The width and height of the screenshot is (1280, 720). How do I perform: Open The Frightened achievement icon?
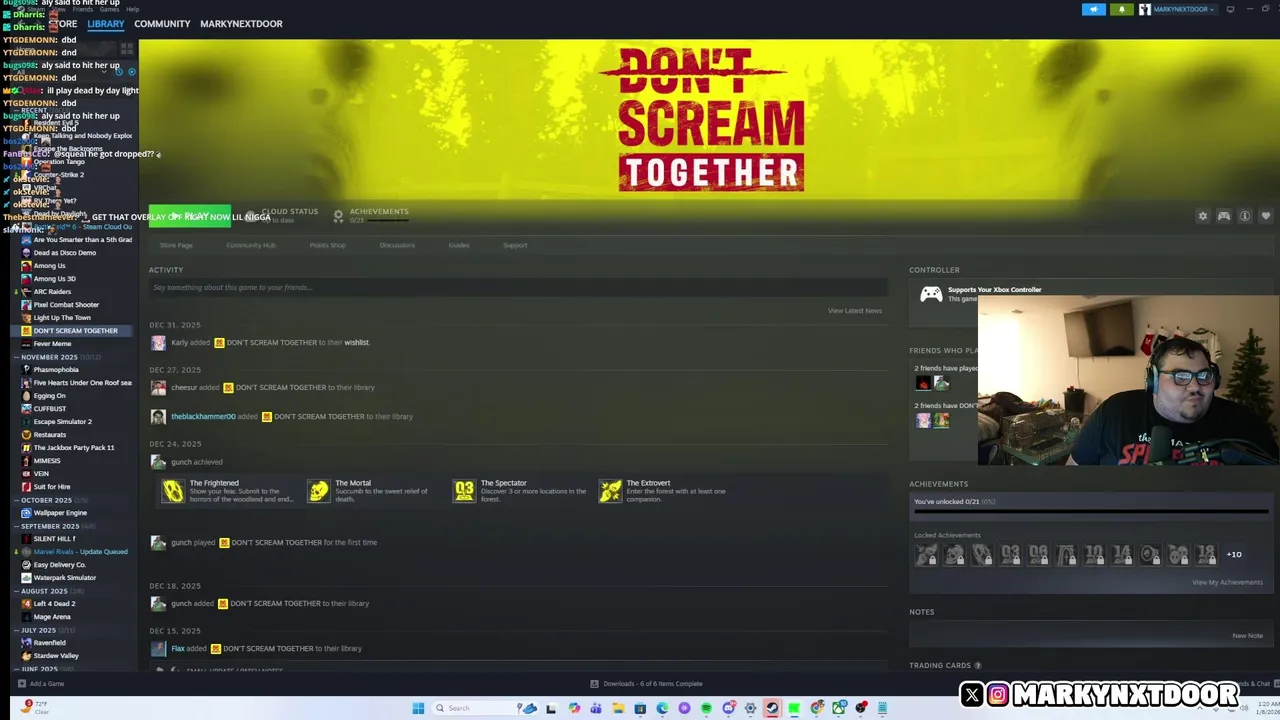pos(173,491)
